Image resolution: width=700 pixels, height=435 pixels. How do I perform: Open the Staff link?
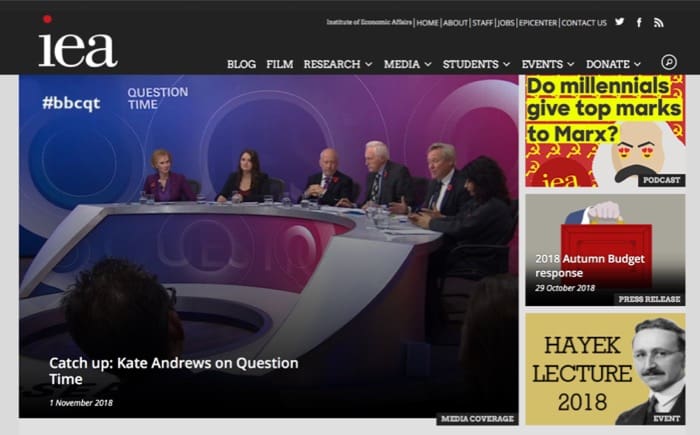tap(483, 23)
